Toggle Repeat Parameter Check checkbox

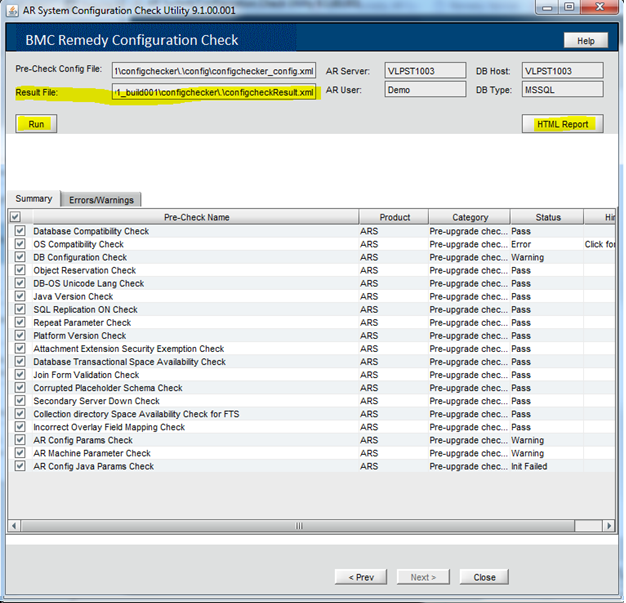click(20, 322)
